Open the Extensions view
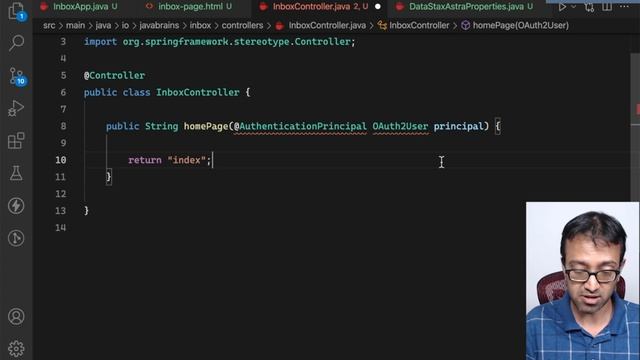Screen dimensions: 640x360 coord(16,141)
